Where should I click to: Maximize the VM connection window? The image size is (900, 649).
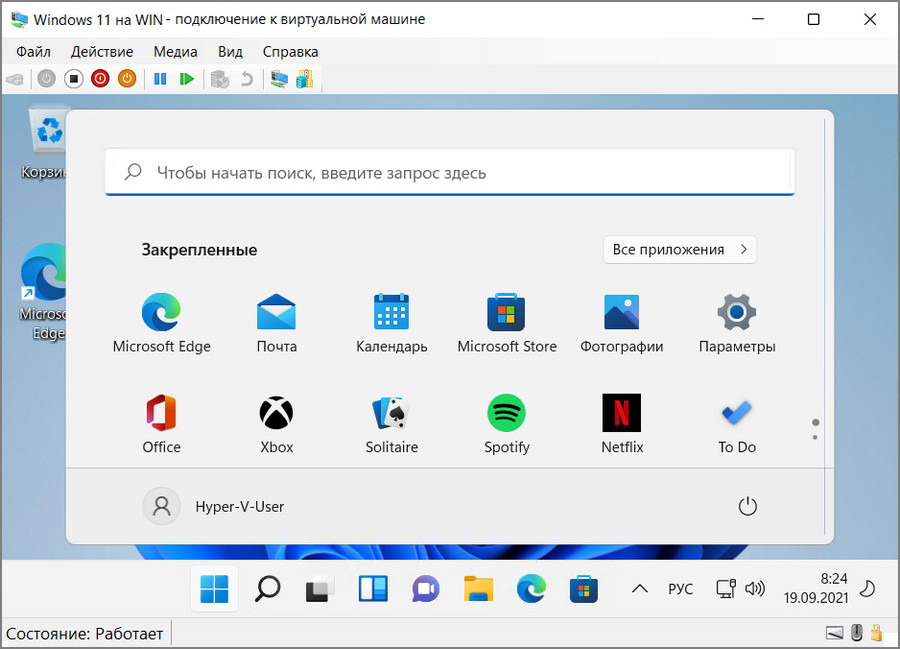[813, 20]
